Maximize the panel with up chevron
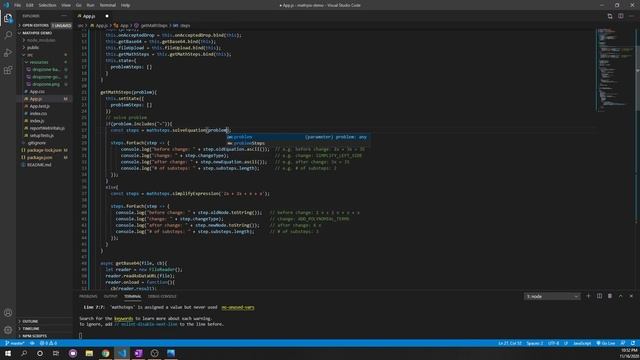This screenshot has height=360, width=640. pos(620,296)
